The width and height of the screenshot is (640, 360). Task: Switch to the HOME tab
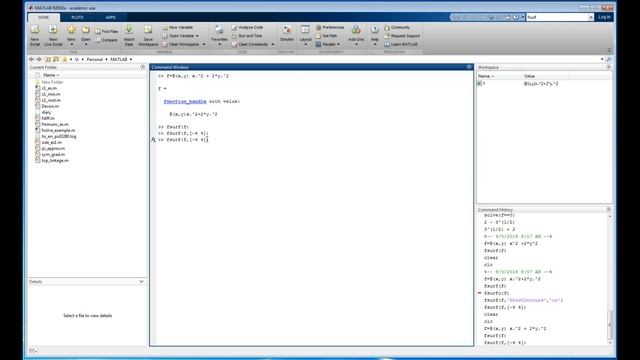point(44,18)
